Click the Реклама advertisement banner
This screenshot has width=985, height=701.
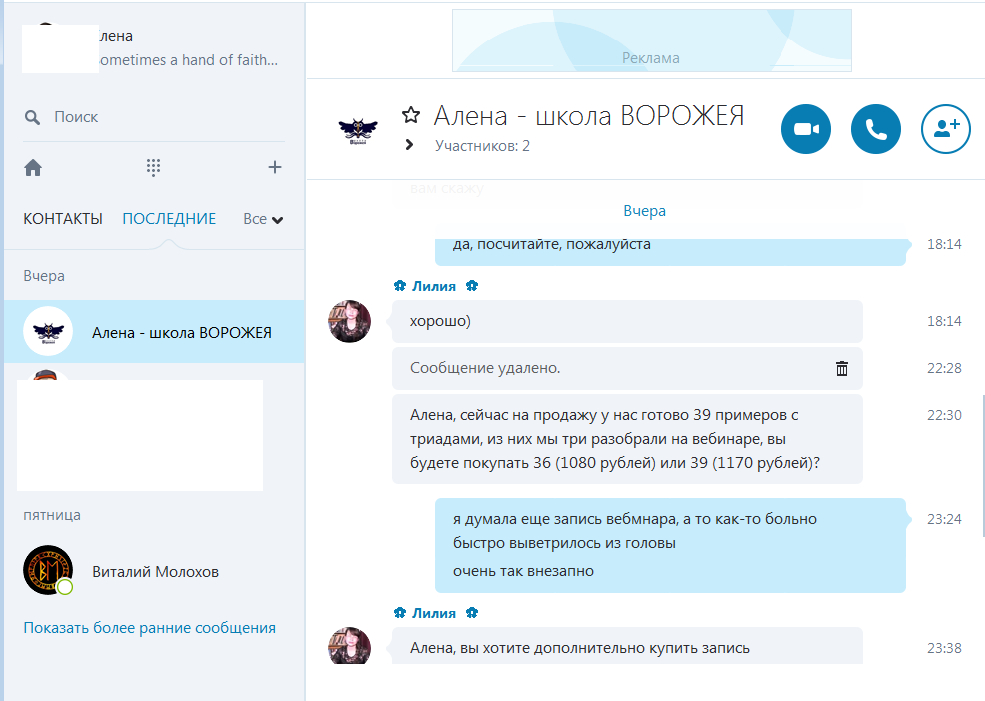pyautogui.click(x=651, y=41)
